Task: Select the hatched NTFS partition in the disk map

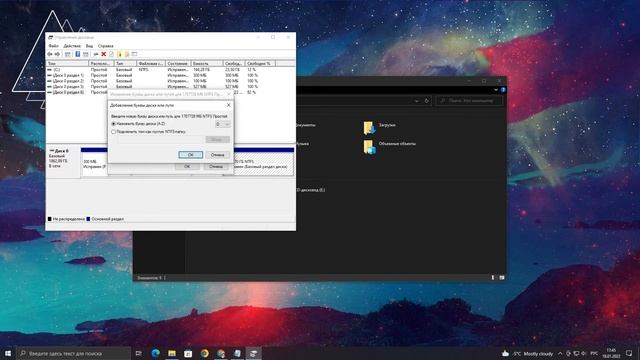Action: (264, 163)
